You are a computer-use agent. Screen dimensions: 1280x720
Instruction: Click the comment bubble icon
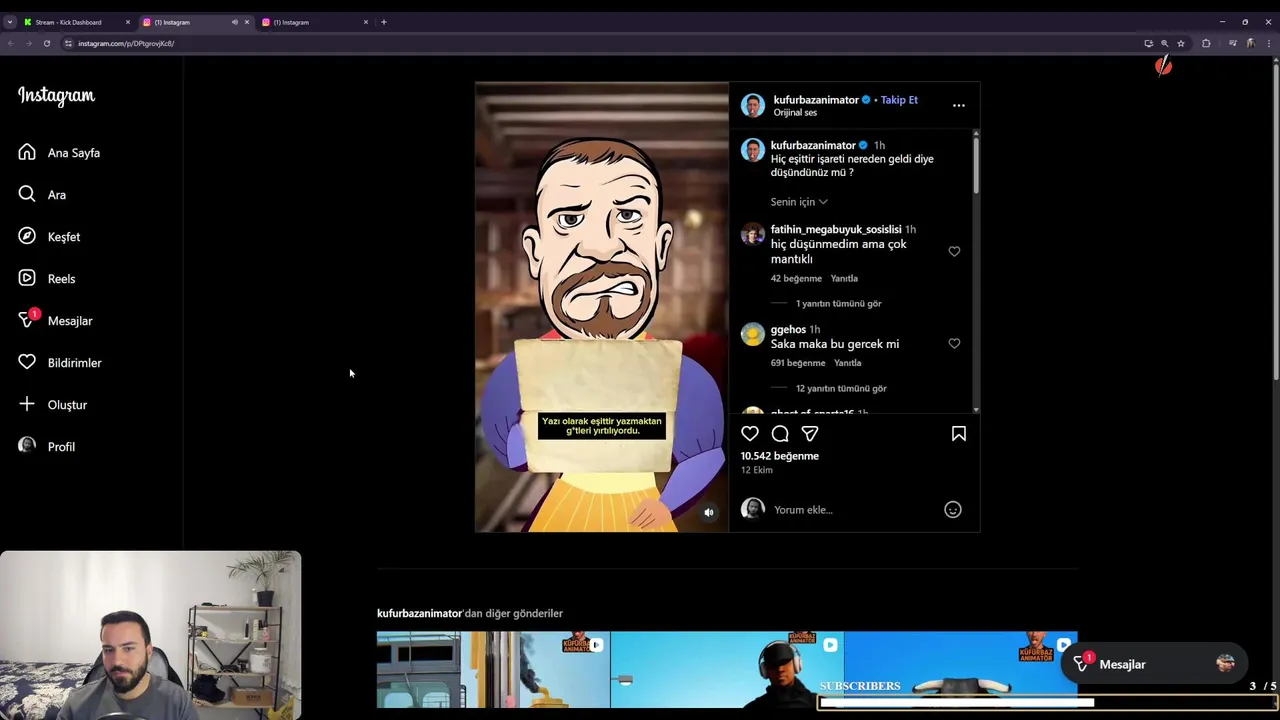point(780,433)
